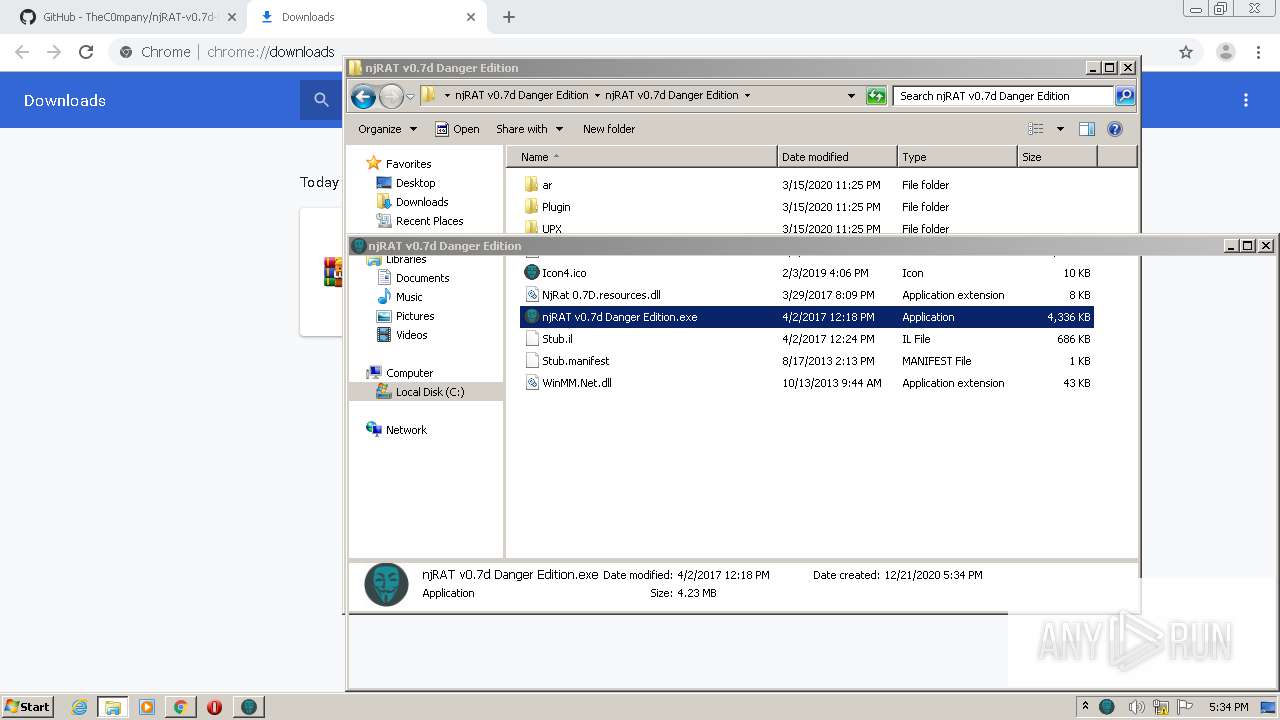Click njRAT mask icon in taskbar
The image size is (1280, 720).
(248, 707)
